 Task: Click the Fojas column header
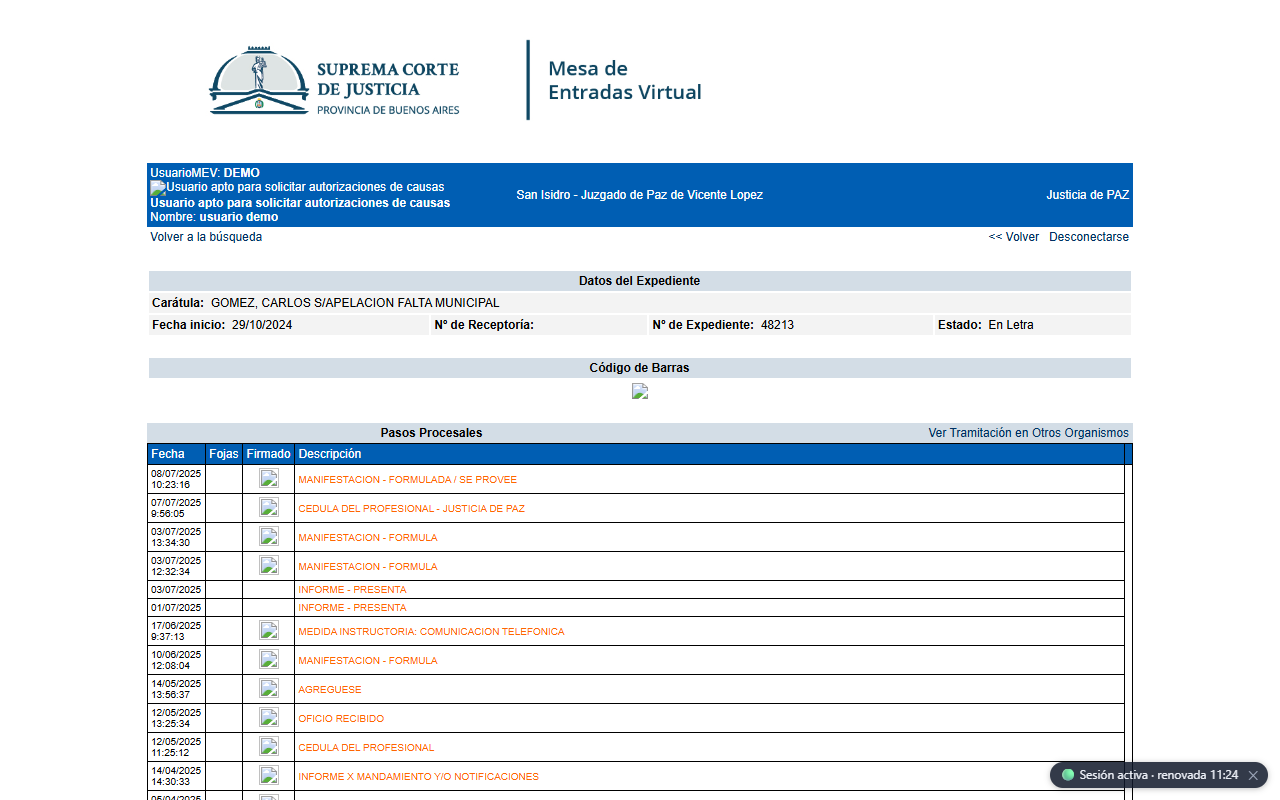pos(224,454)
